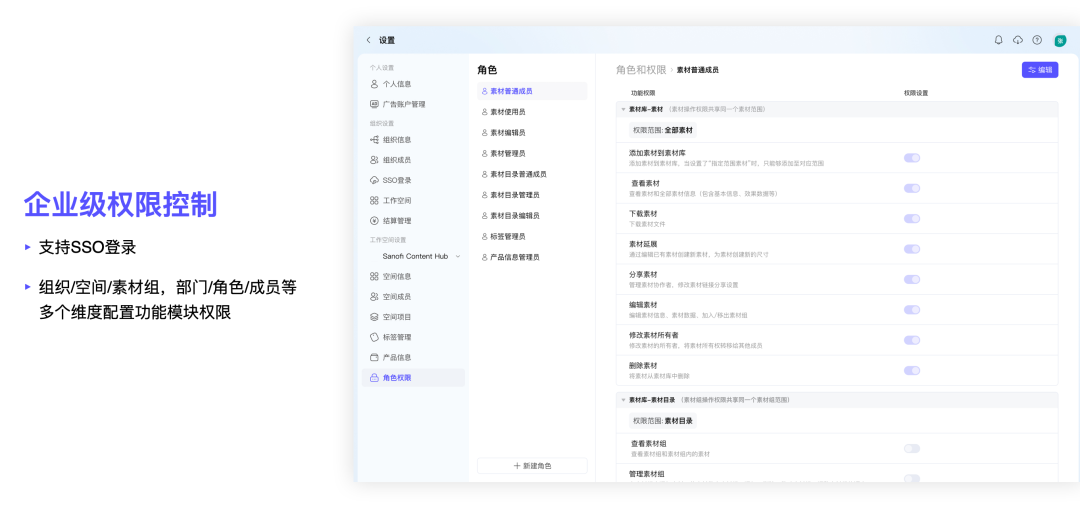Open 空间成员 in the settings sidebar
1080x511 pixels.
(x=397, y=297)
